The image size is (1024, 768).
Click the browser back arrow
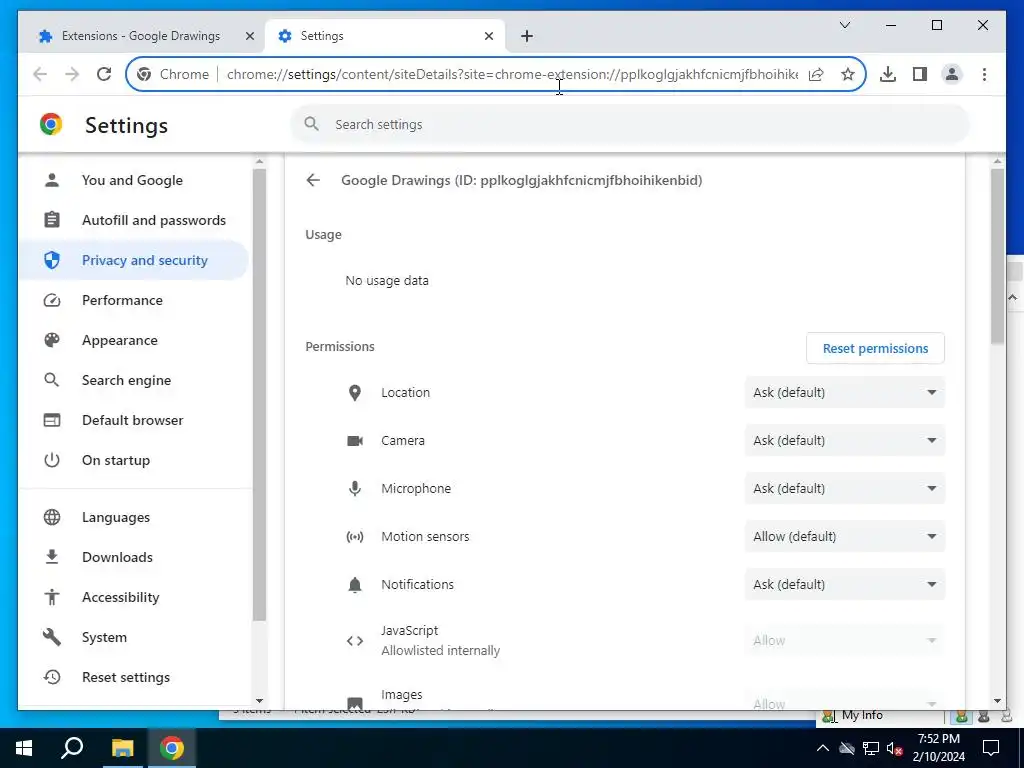tap(40, 74)
